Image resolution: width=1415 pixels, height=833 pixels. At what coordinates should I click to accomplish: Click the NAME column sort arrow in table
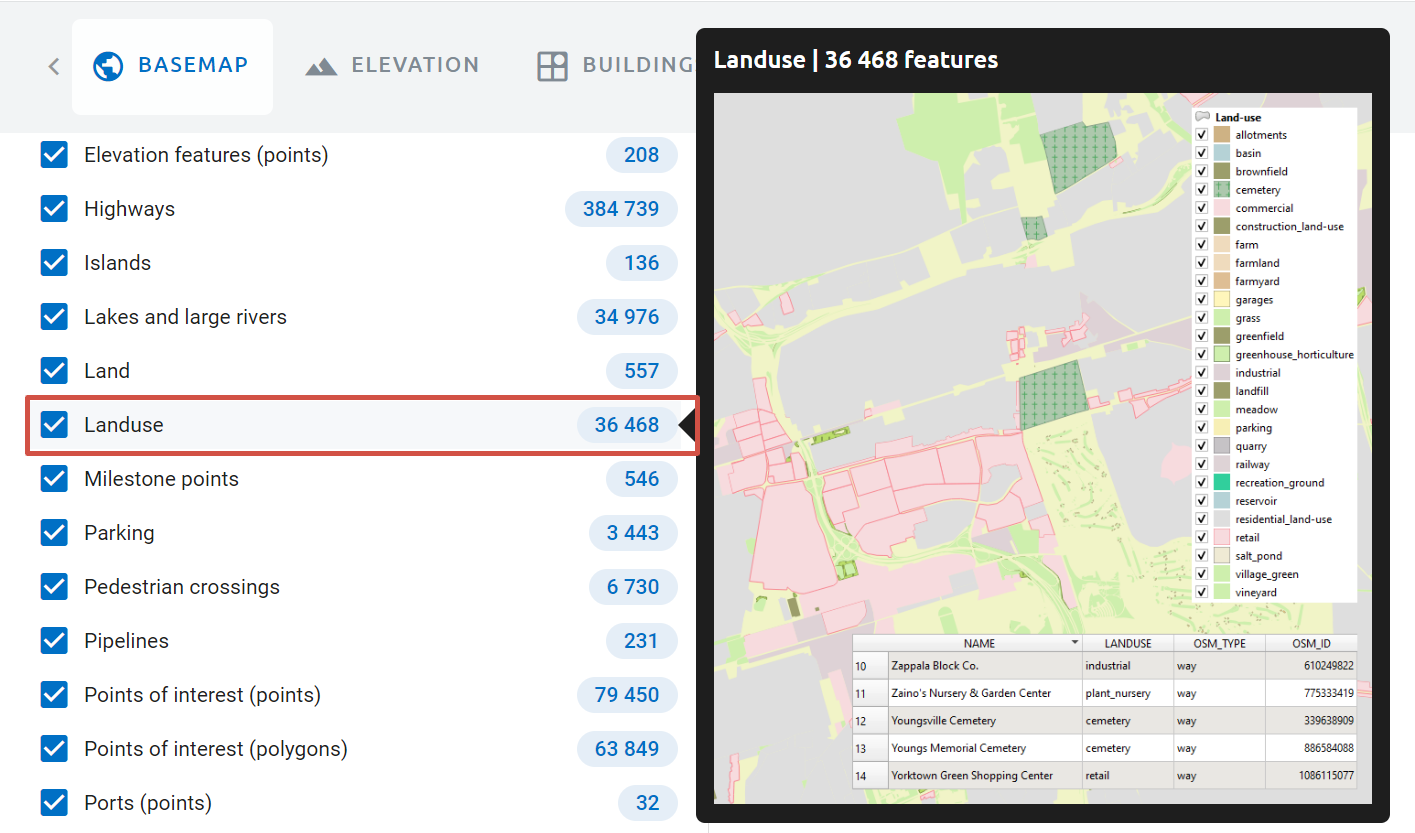pyautogui.click(x=1075, y=643)
